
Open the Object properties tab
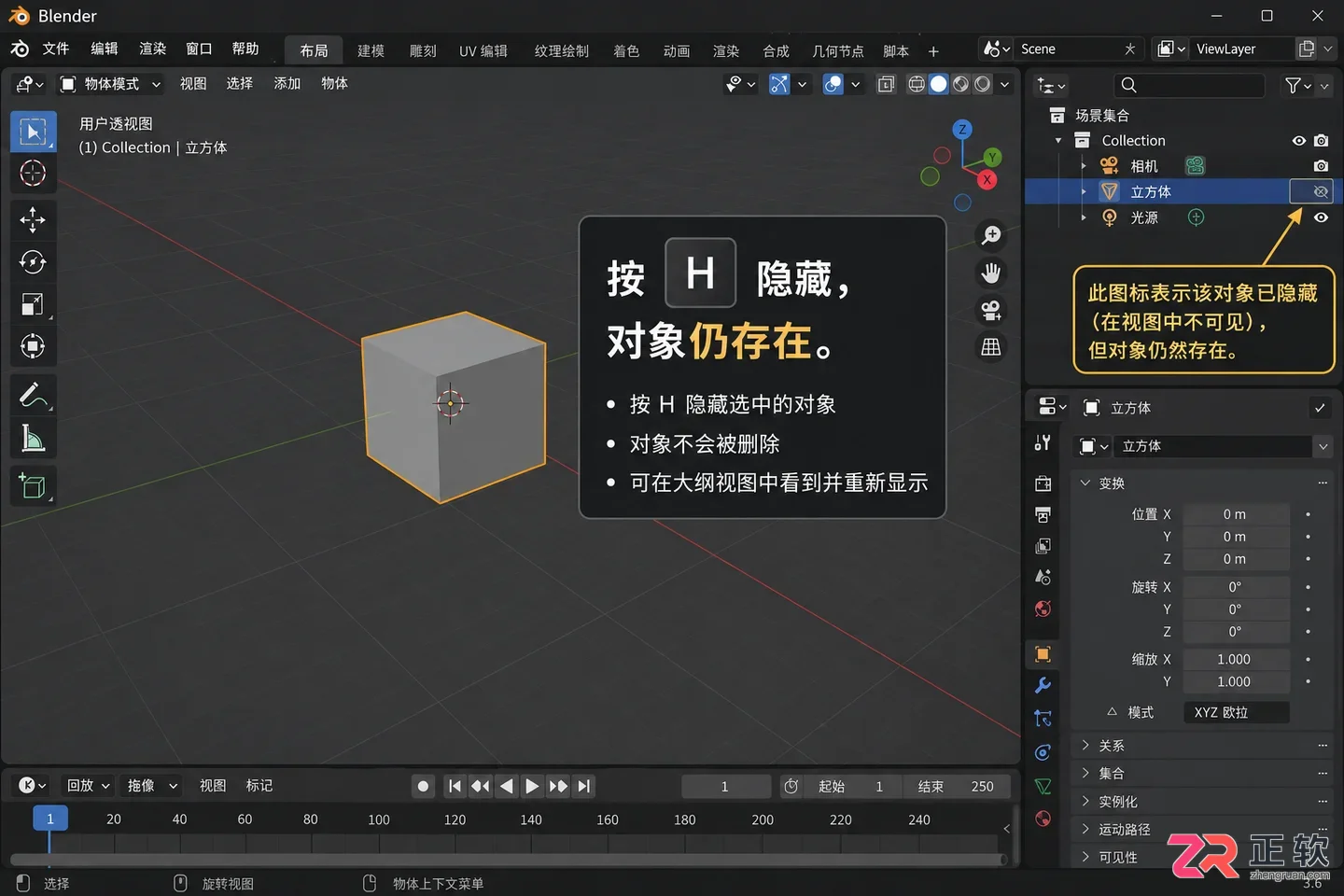(x=1043, y=653)
